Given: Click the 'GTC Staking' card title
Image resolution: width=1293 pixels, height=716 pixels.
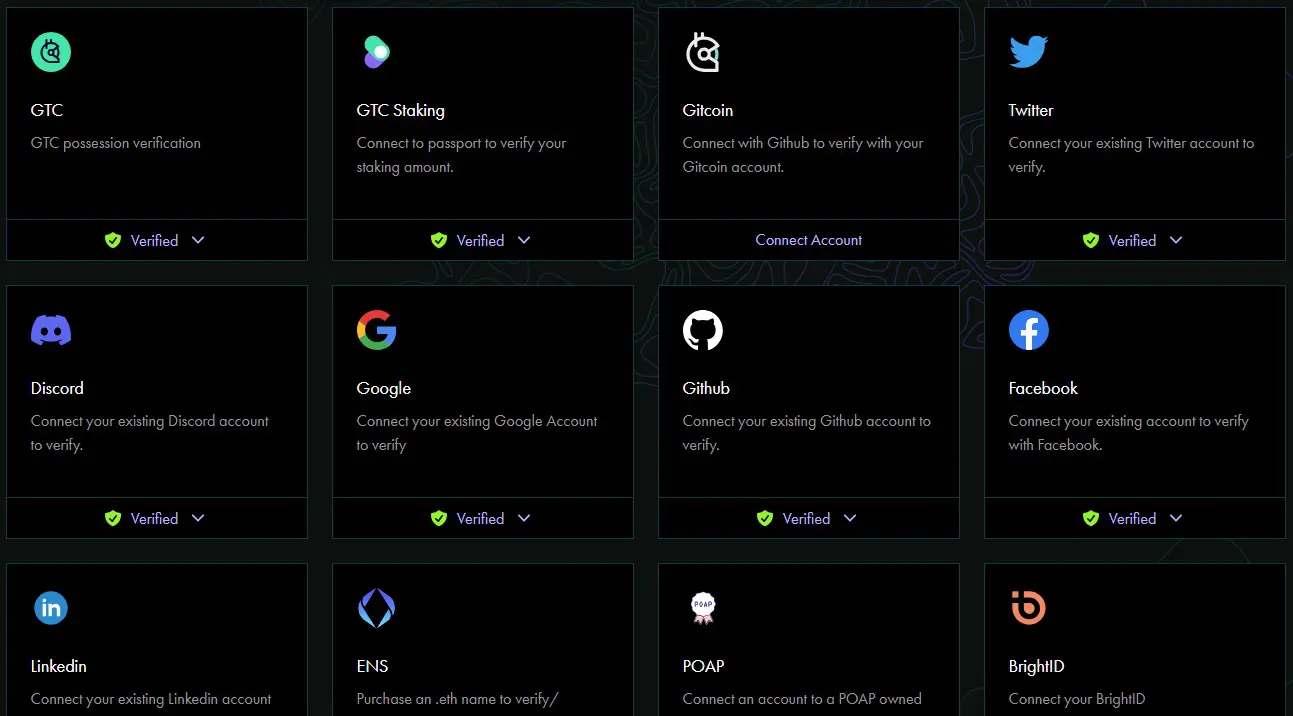Looking at the screenshot, I should 401,110.
